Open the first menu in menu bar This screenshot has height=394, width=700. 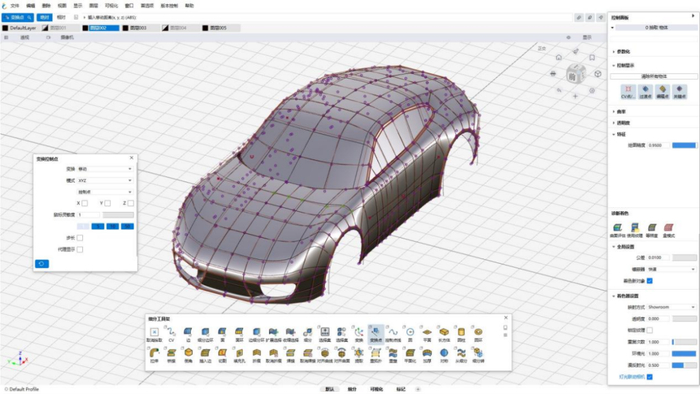[15, 6]
